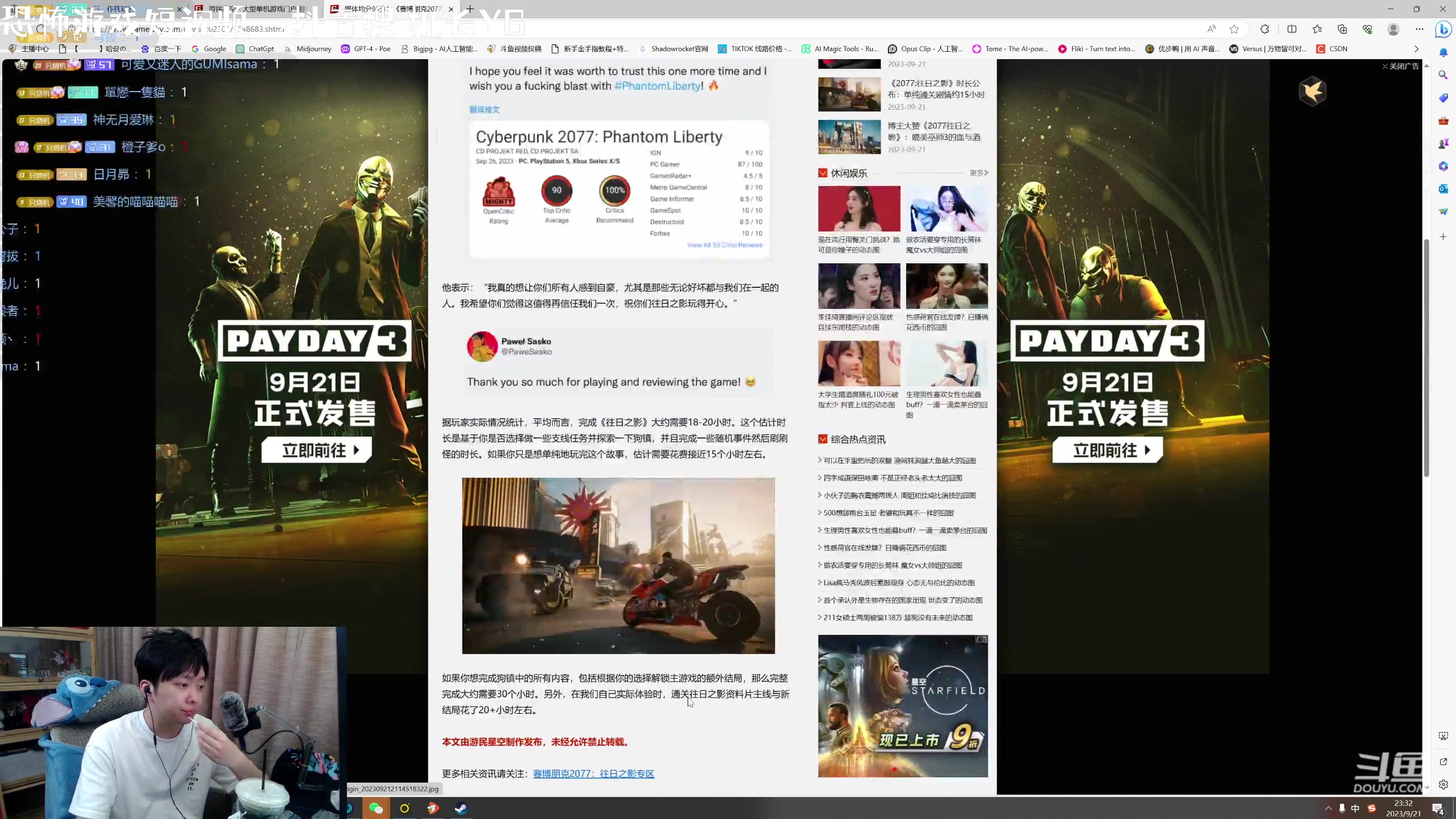
Task: Expand the bookmarks bar overflow chevron
Action: click(x=1416, y=49)
